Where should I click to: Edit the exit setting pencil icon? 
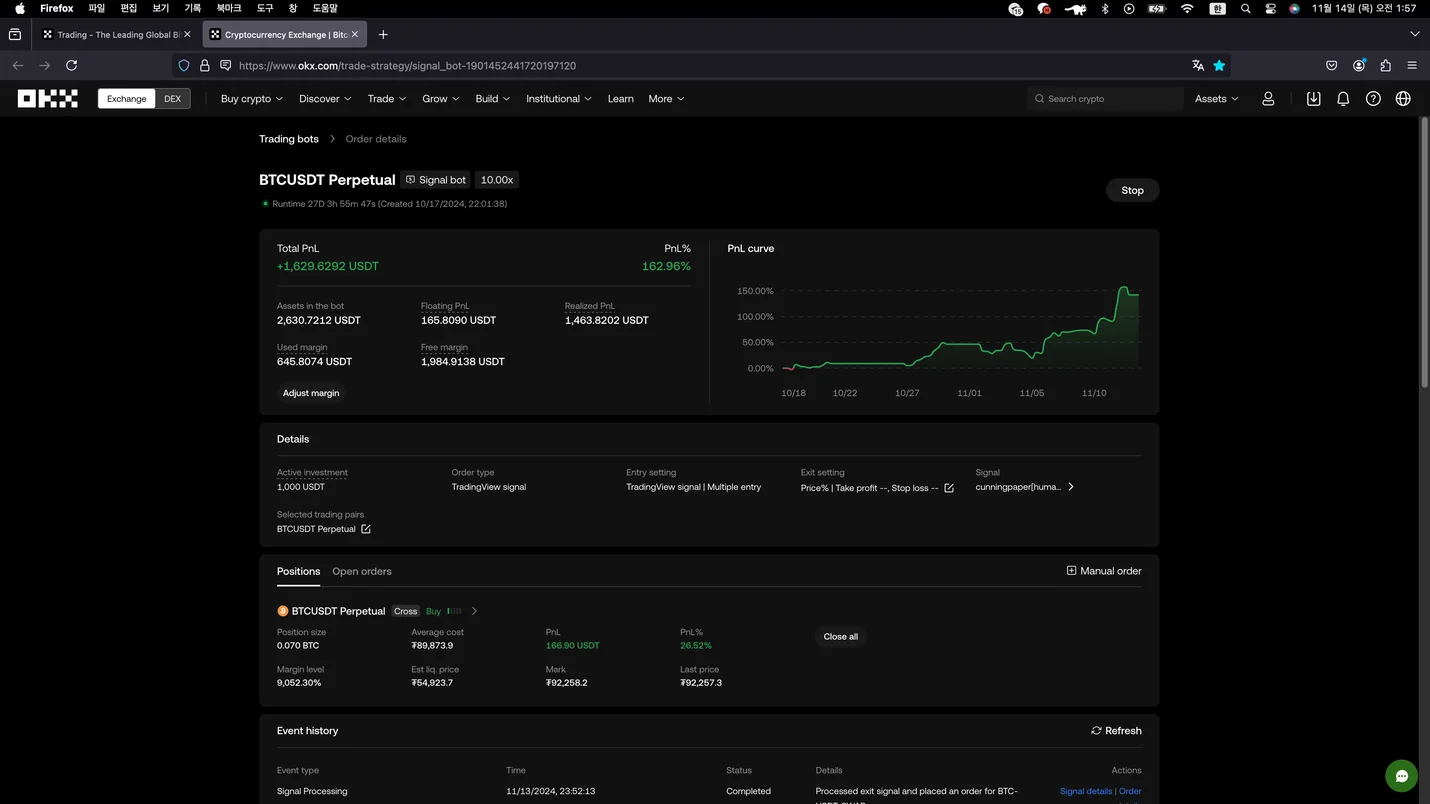coord(949,488)
